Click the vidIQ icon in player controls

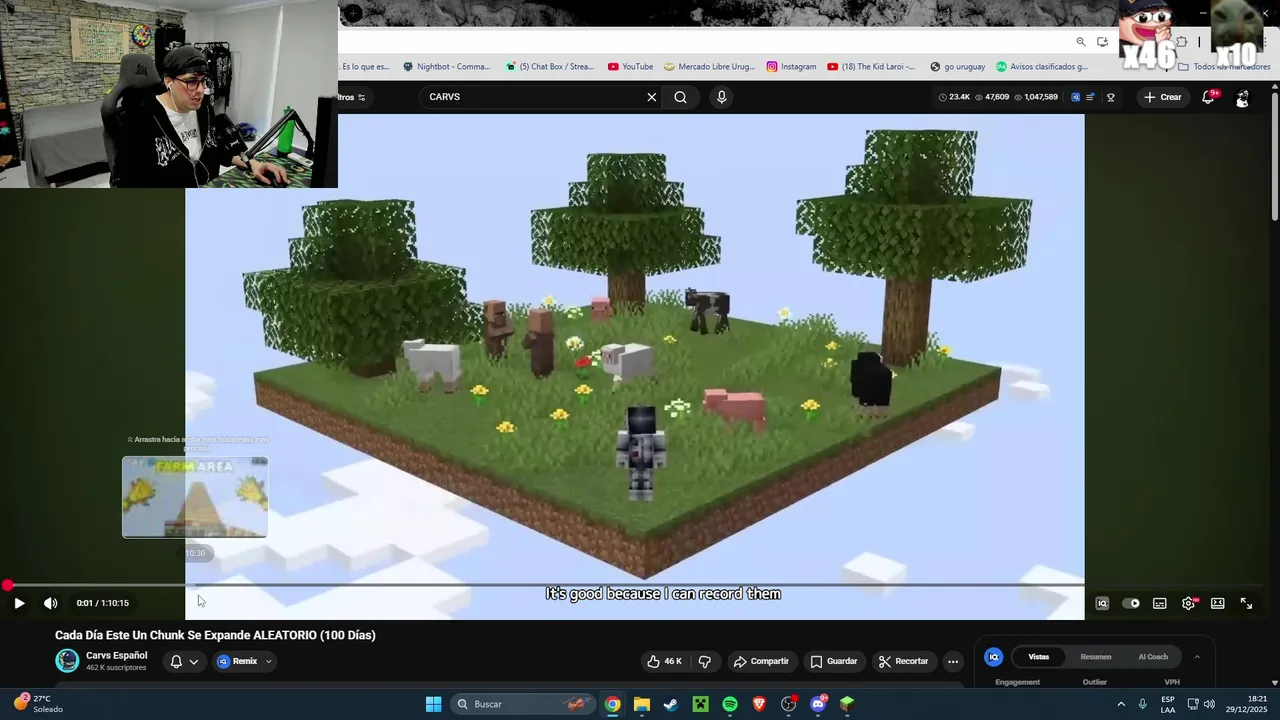(x=1102, y=603)
